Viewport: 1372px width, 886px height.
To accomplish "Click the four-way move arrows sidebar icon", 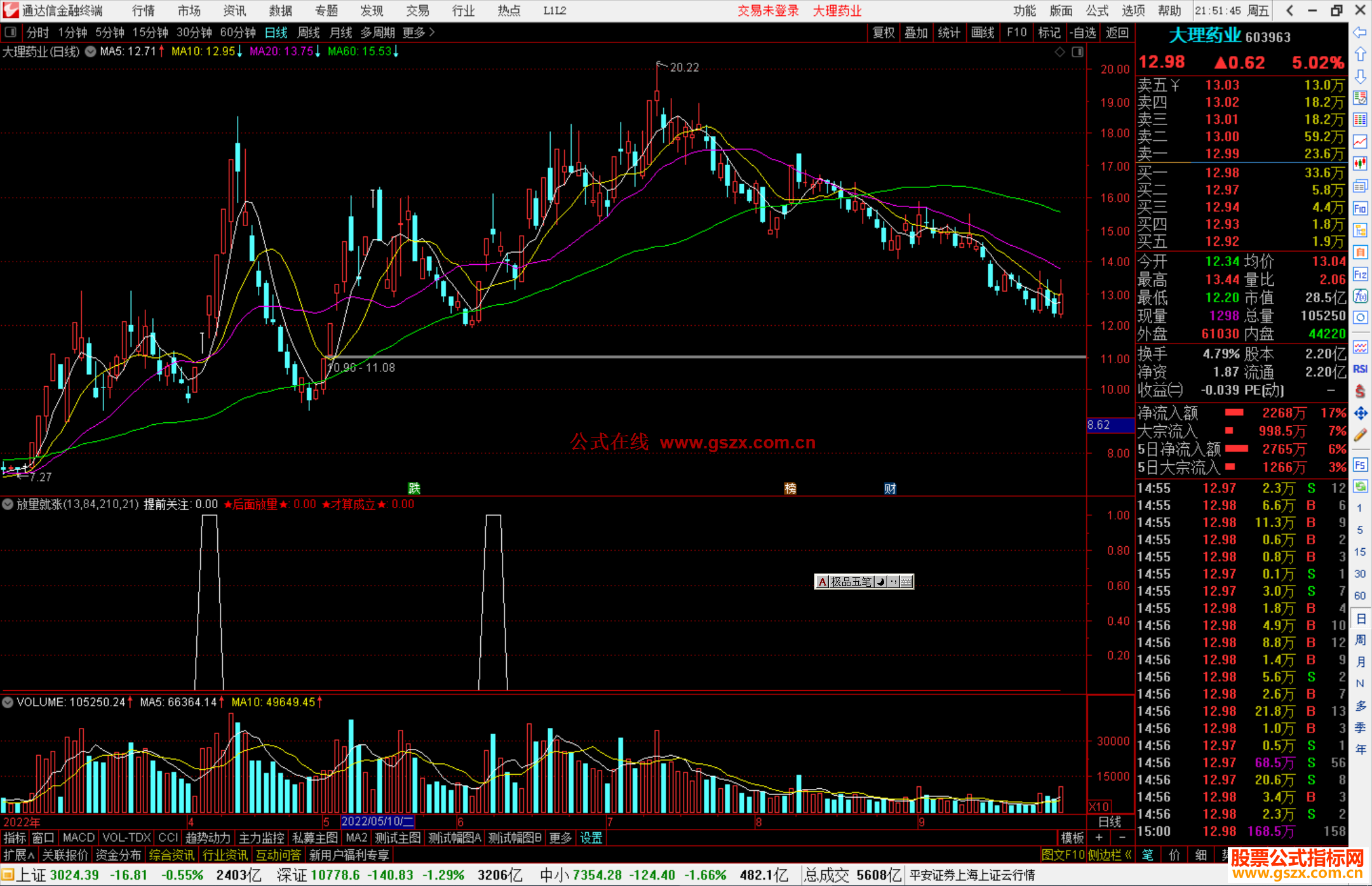I will tap(1360, 413).
